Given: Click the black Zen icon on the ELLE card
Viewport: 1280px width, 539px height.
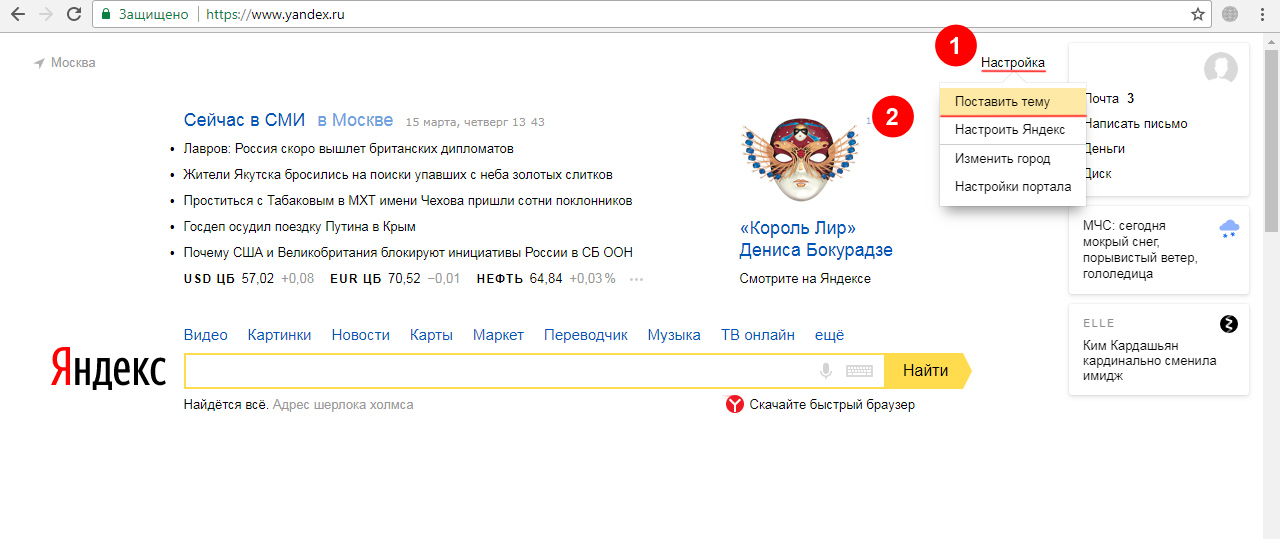Looking at the screenshot, I should click(1229, 324).
